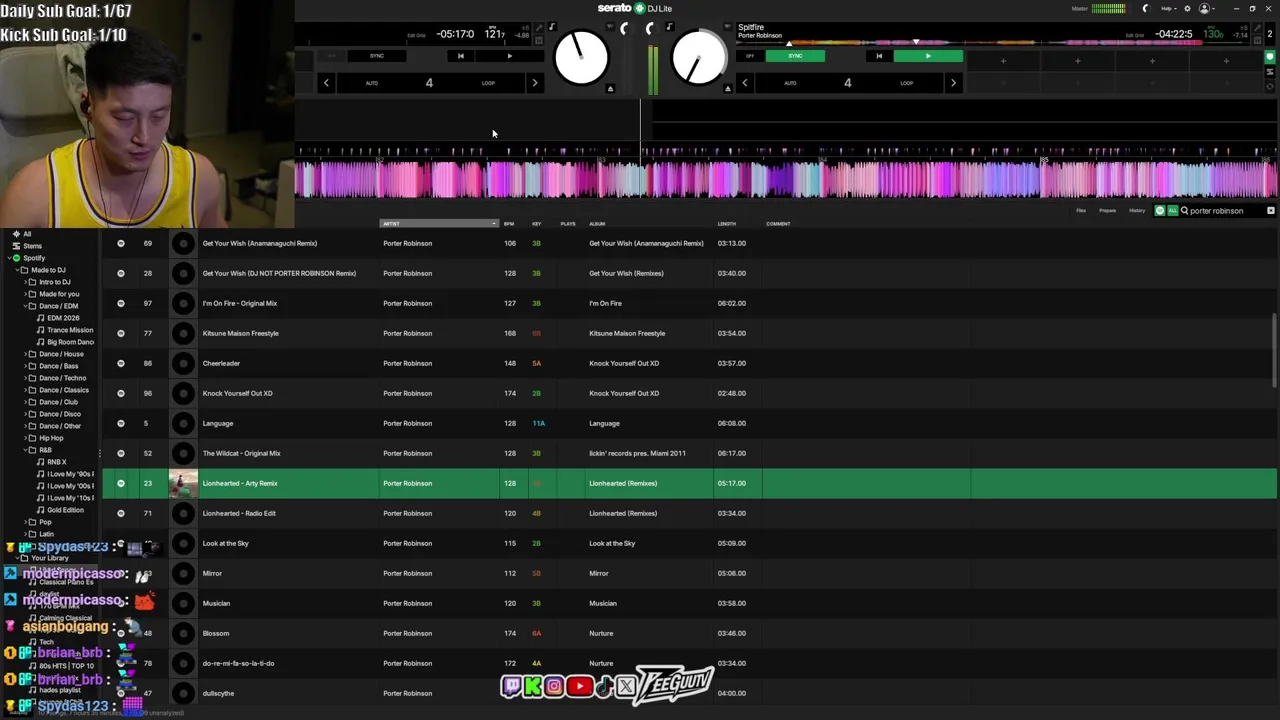Toggle right deck AUTO loop
Screen dimensions: 1280x720
click(x=790, y=83)
